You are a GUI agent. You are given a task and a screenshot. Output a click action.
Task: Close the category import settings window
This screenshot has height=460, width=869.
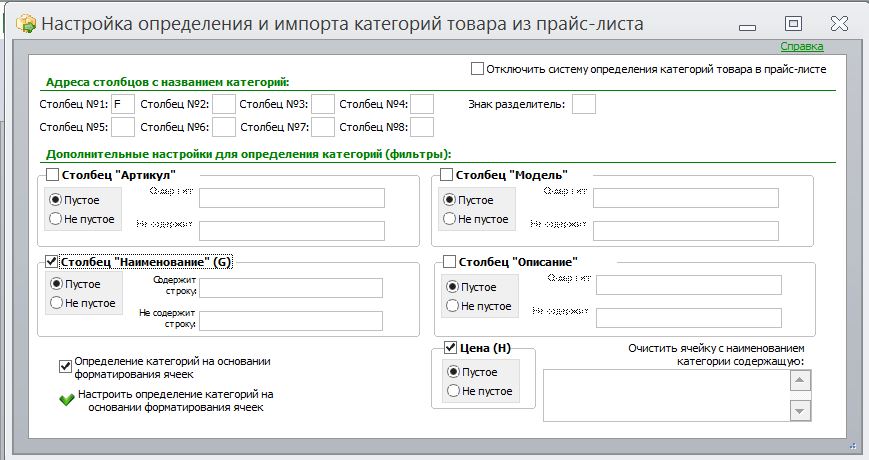coord(839,23)
